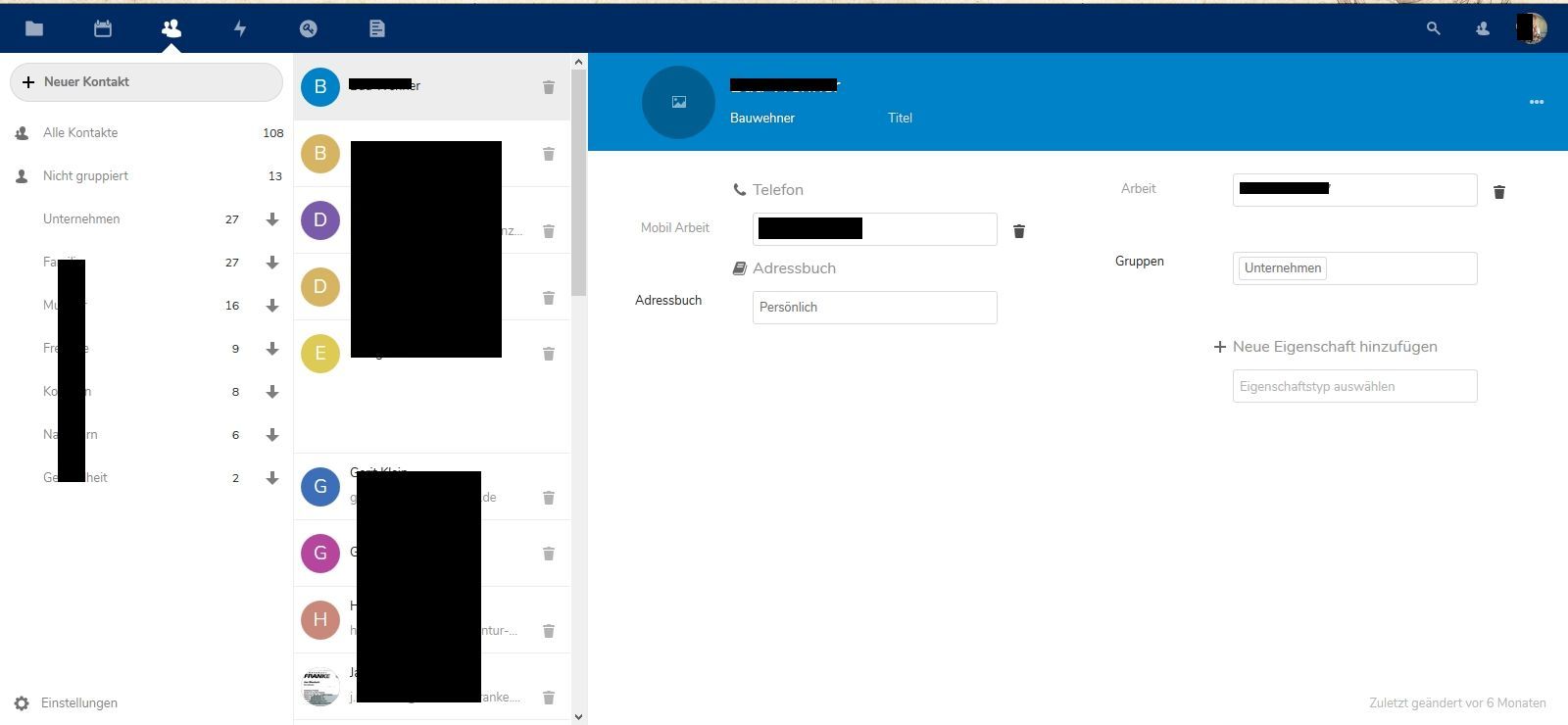
Task: Edit the Arbeit field
Action: click(x=1355, y=190)
